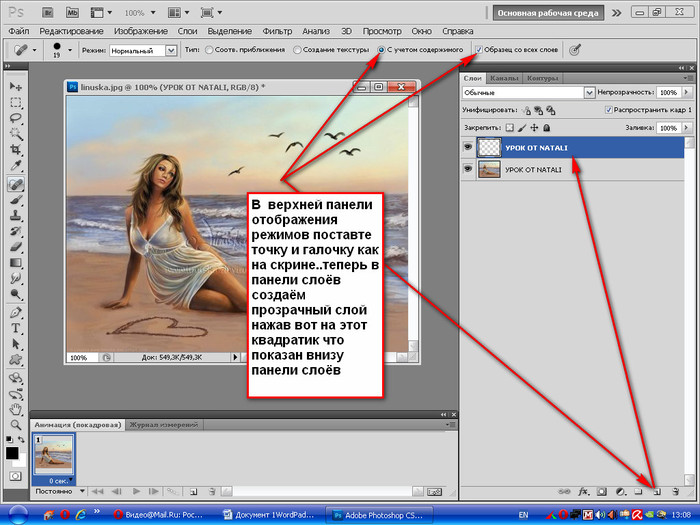
Task: Select the Spot Healing Brush tool
Action: pyautogui.click(x=16, y=184)
